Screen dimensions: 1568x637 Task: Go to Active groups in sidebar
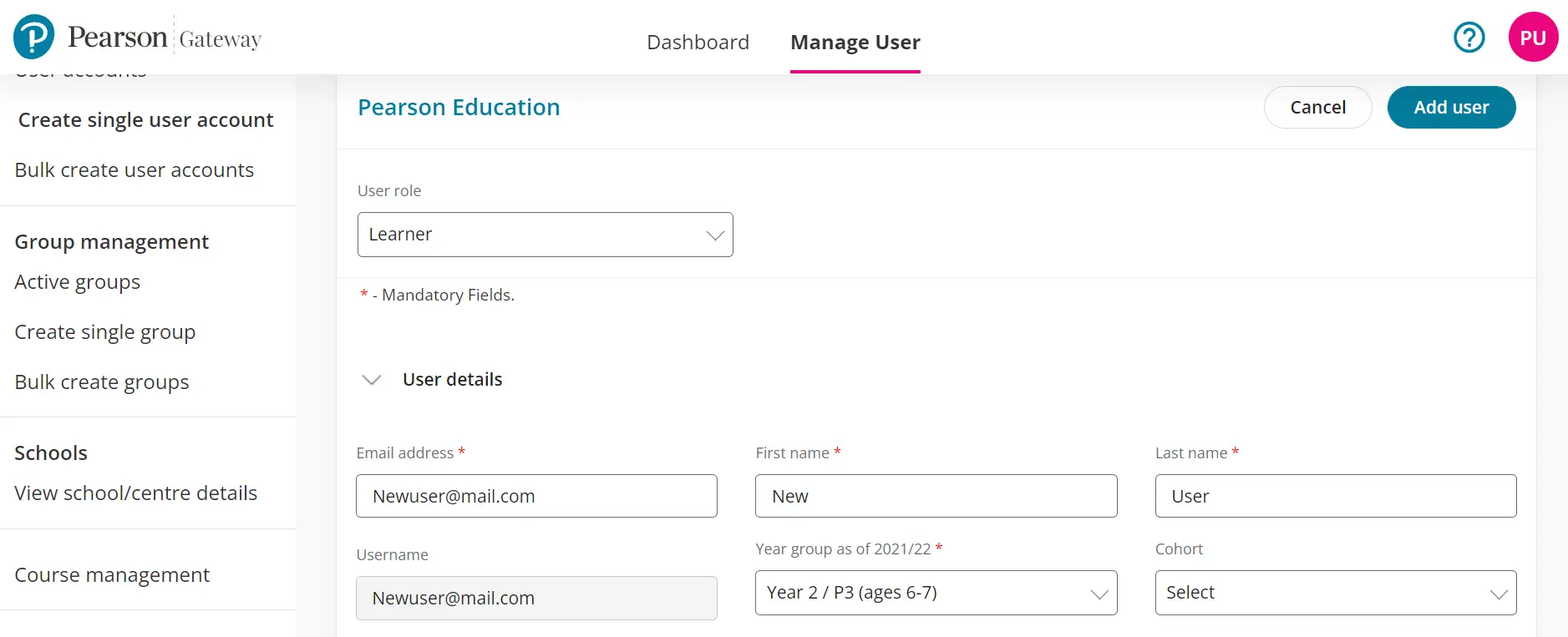[x=78, y=282]
